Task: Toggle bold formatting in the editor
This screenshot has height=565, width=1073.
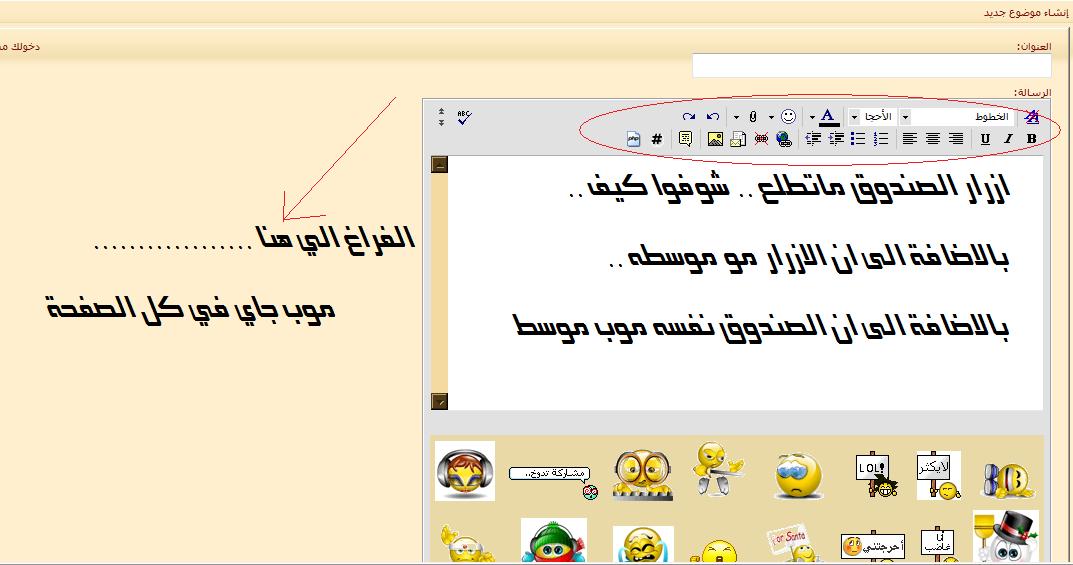Action: (1032, 139)
